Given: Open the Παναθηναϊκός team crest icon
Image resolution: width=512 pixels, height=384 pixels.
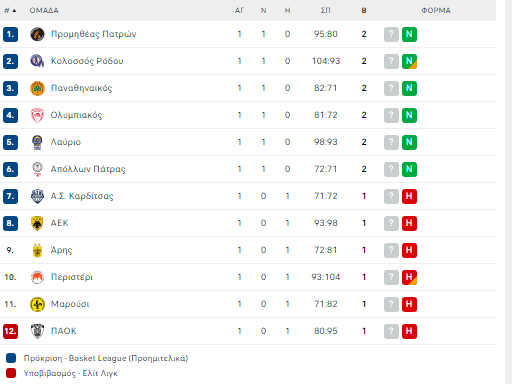Looking at the screenshot, I should coord(37,88).
